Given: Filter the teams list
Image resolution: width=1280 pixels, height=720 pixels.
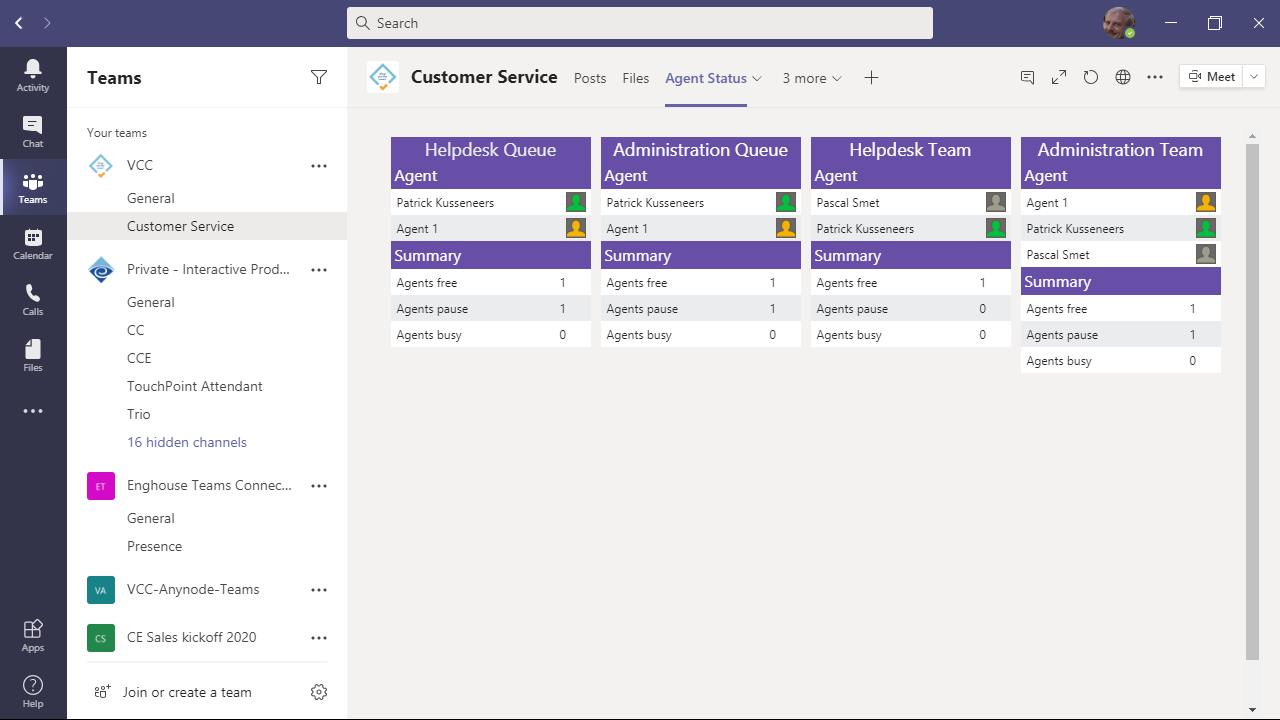Looking at the screenshot, I should point(319,77).
